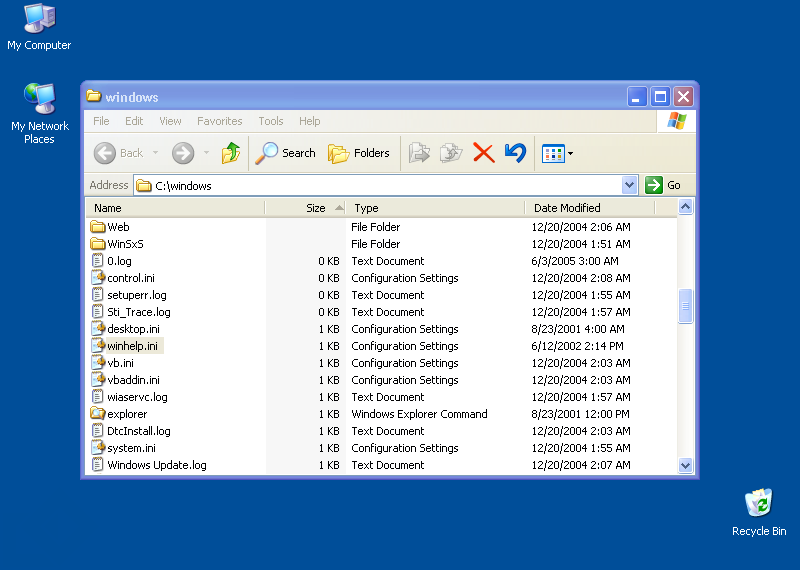Viewport: 800px width, 570px height.
Task: Select the explorer command icon
Action: [97, 413]
